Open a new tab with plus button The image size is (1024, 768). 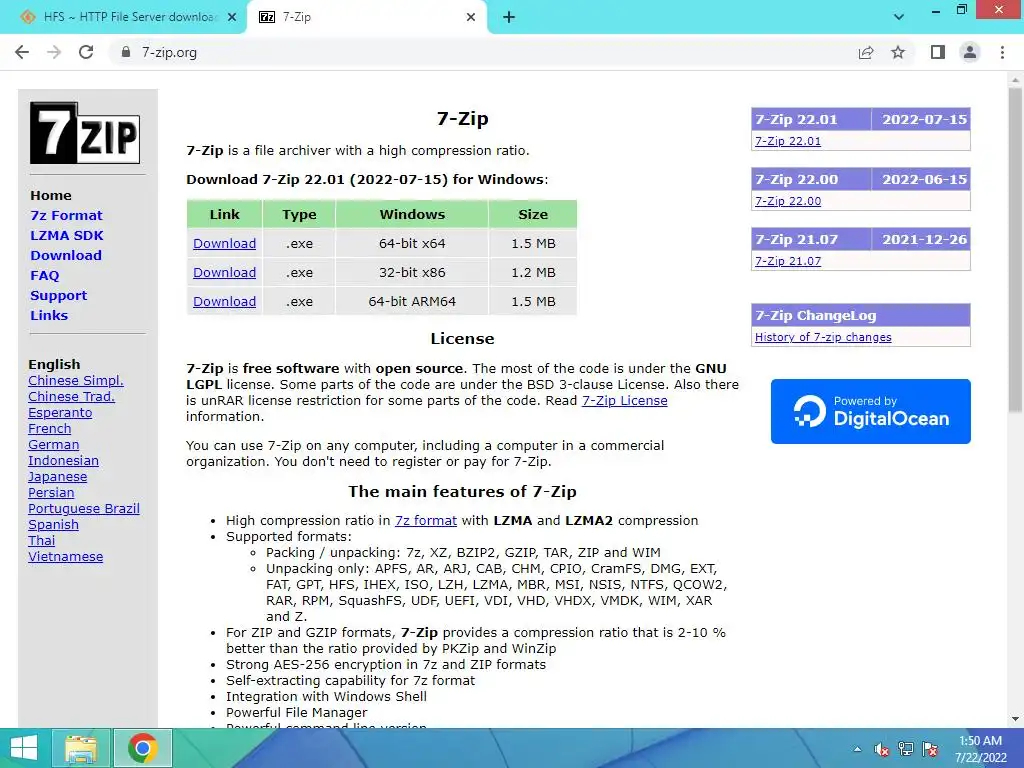point(509,17)
